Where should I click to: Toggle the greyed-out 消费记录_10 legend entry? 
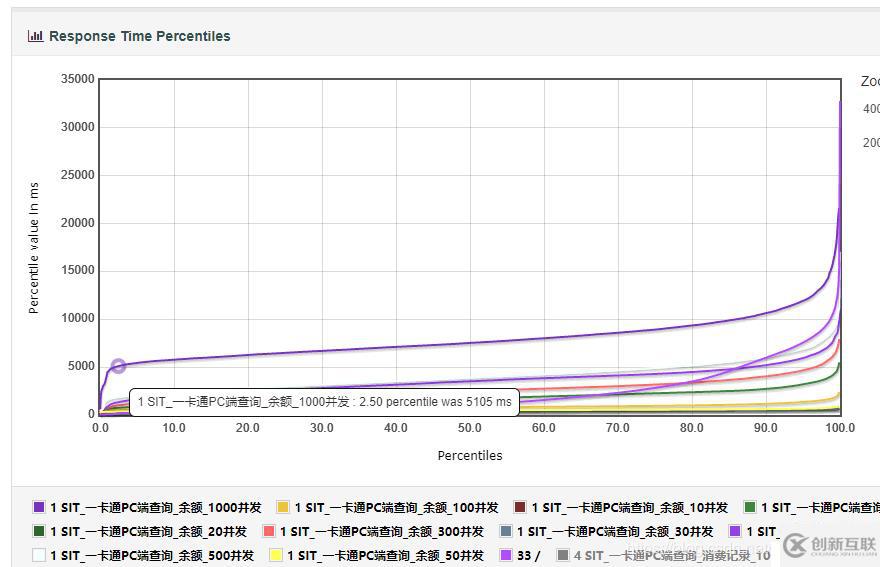(664, 555)
